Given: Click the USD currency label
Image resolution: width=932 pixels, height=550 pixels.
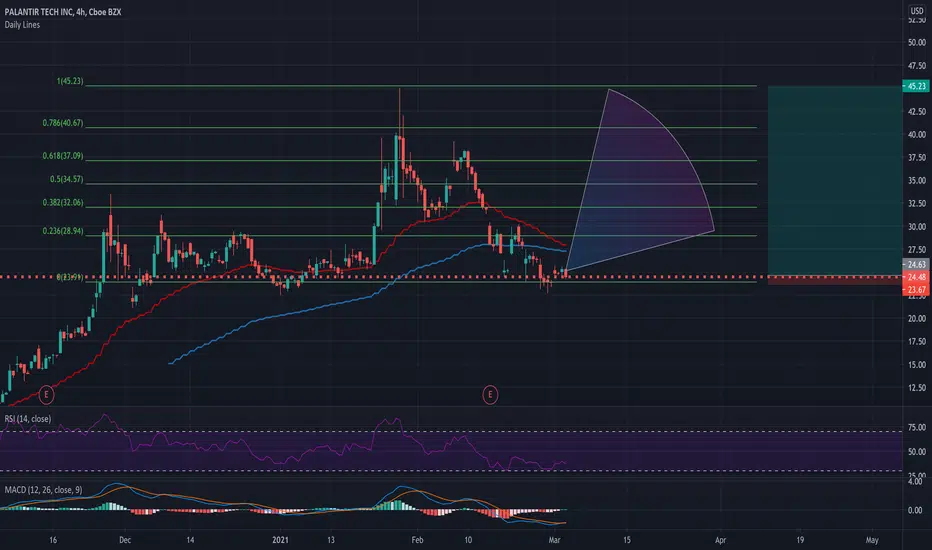Looking at the screenshot, I should pos(917,11).
